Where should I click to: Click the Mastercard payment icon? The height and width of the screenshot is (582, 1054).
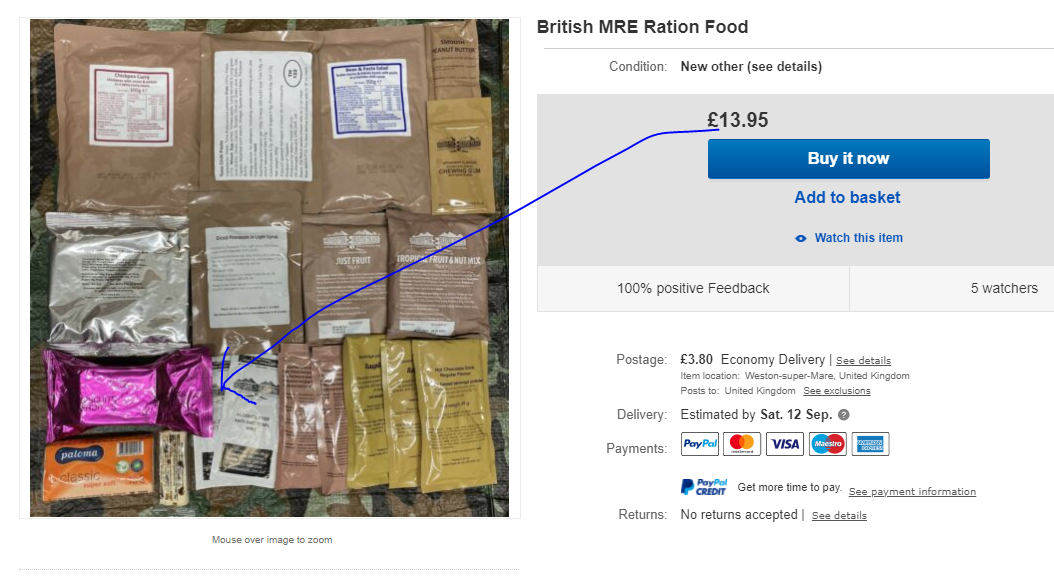[742, 444]
